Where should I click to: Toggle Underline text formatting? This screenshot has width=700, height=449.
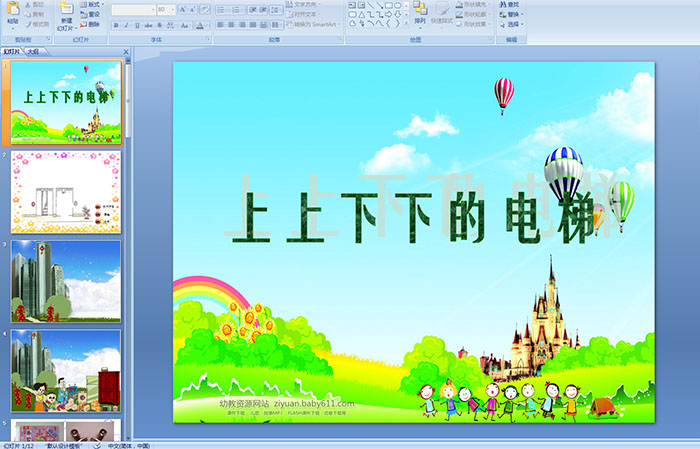coord(139,25)
